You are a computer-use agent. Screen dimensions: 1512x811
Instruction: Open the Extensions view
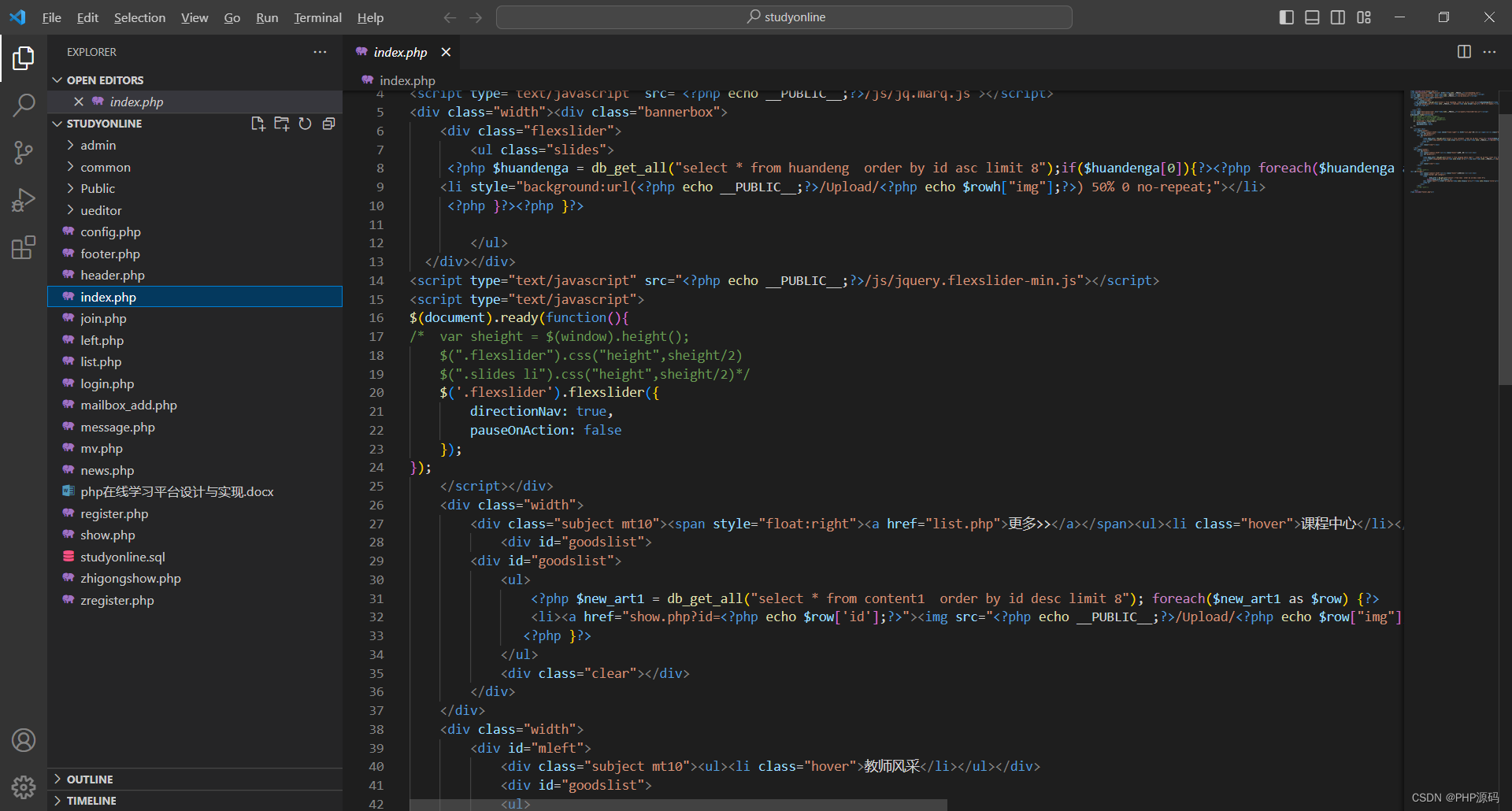click(24, 248)
